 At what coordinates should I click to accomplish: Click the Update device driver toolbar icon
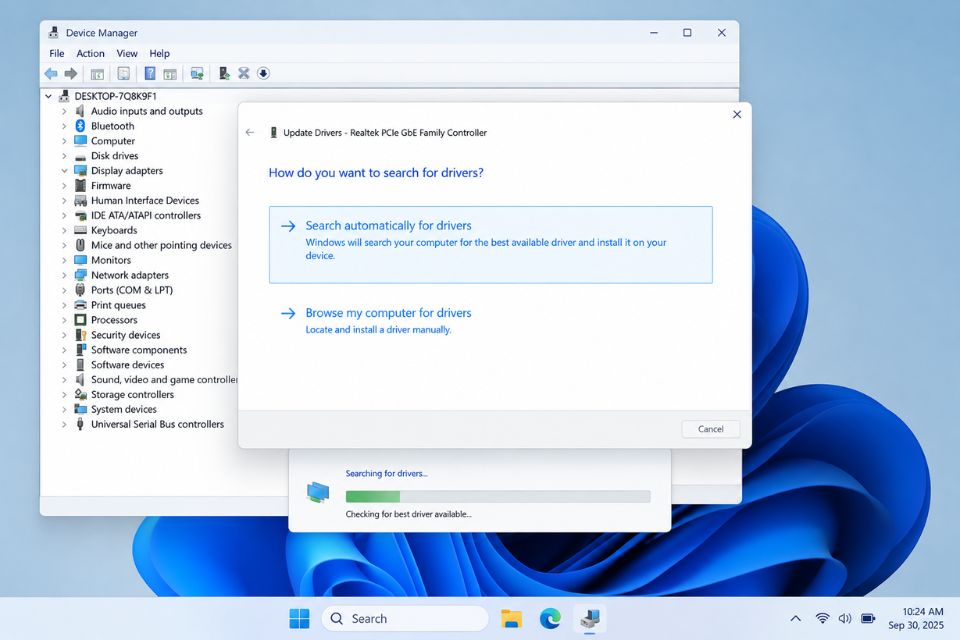tap(224, 73)
